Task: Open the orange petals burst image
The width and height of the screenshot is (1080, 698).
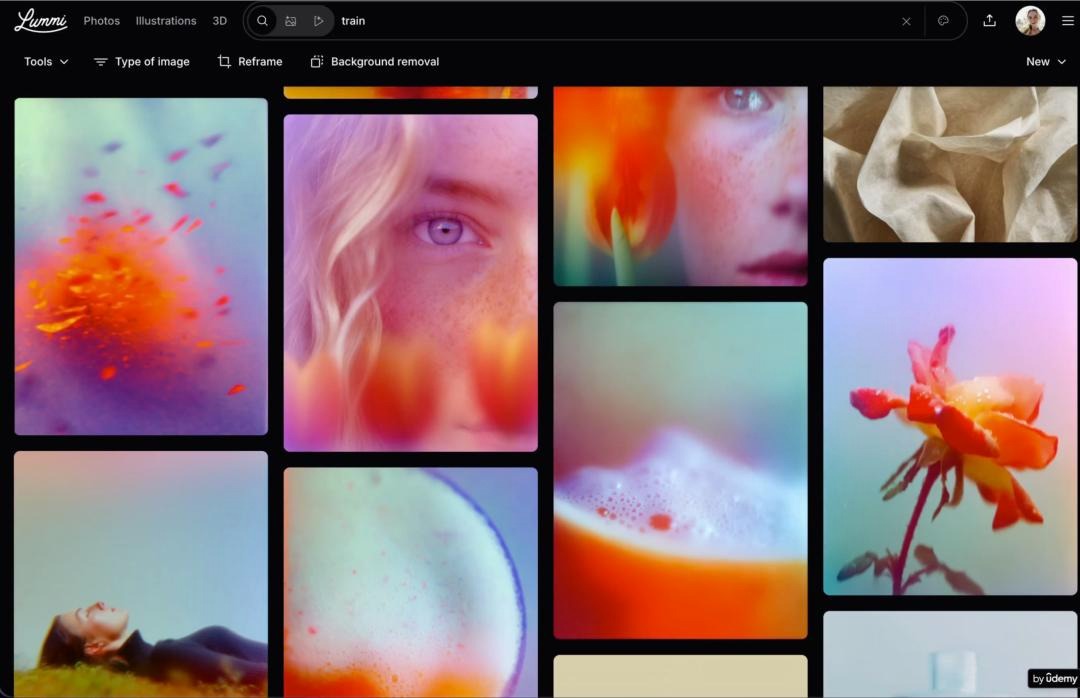Action: tap(141, 266)
